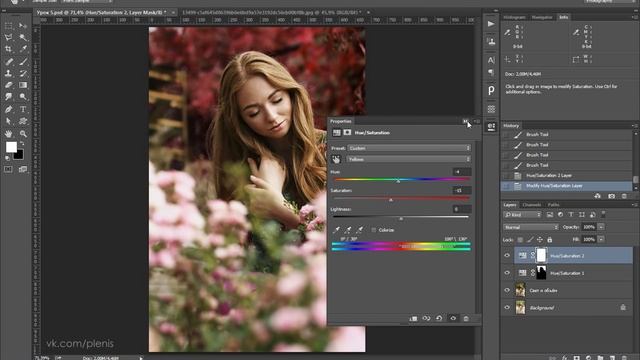This screenshot has width=640, height=360.
Task: Toggle adjustment layer visibility in Properties
Action: click(x=453, y=318)
